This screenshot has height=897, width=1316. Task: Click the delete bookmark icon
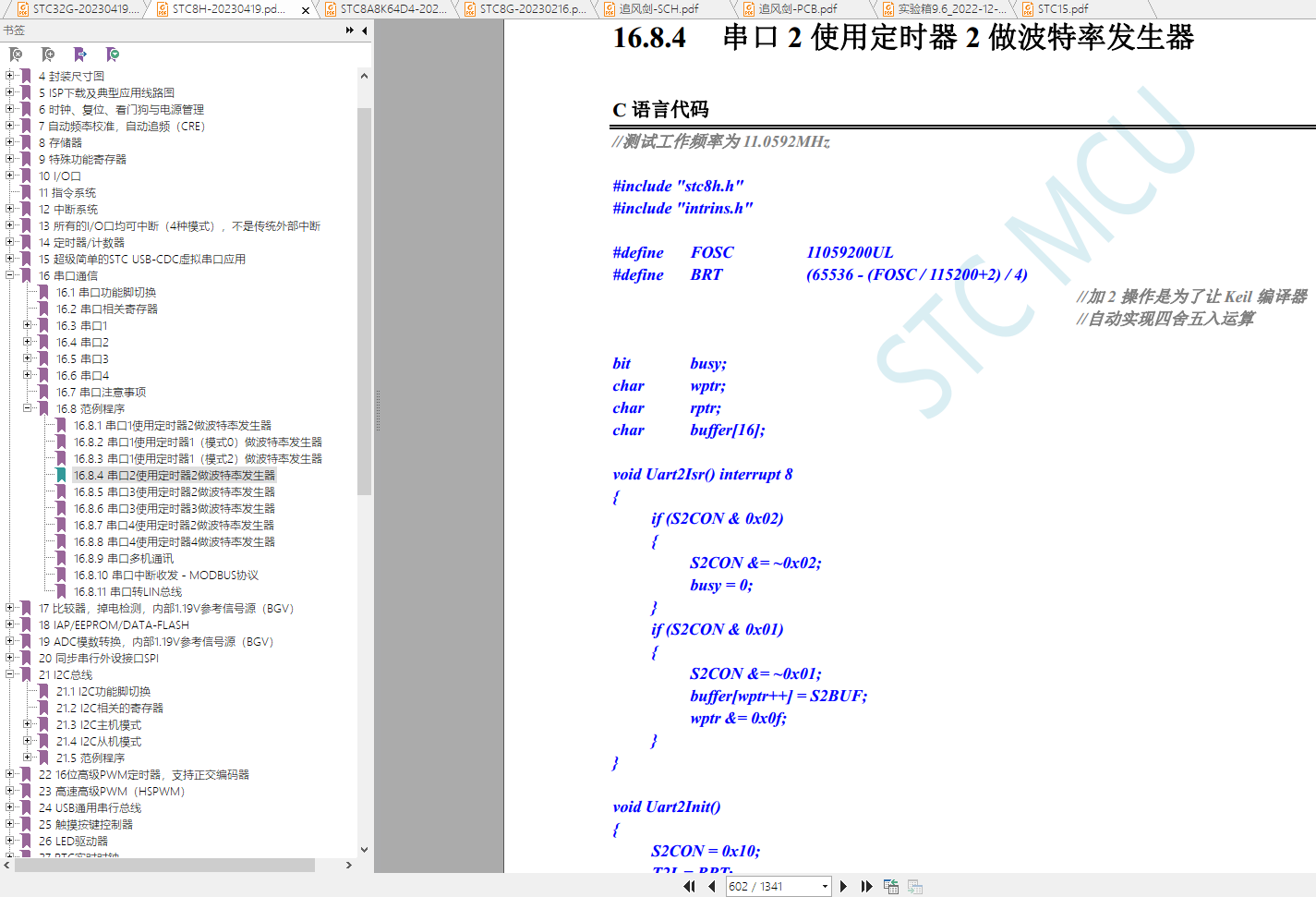tap(16, 55)
